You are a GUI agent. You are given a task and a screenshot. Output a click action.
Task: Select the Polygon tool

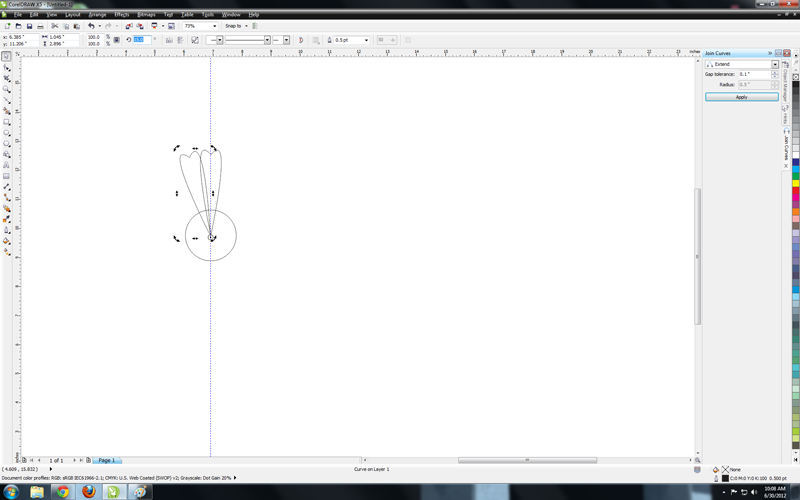tap(7, 143)
